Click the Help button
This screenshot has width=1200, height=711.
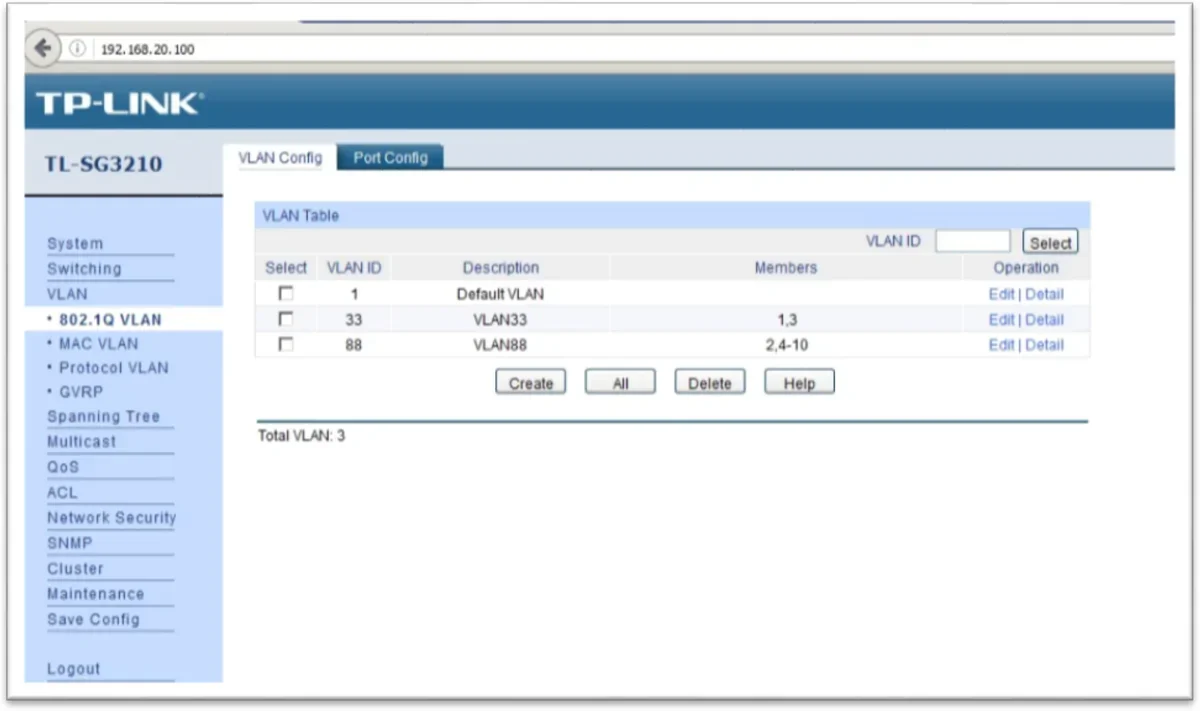pyautogui.click(x=799, y=383)
